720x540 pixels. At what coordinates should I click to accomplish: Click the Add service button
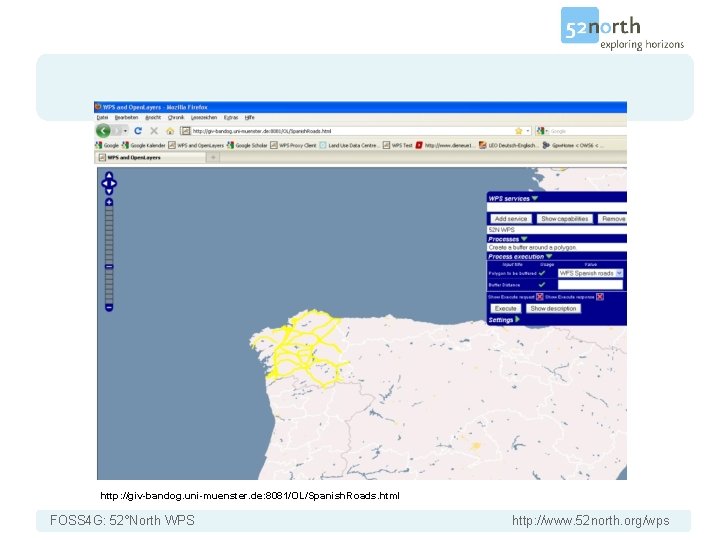(x=511, y=219)
